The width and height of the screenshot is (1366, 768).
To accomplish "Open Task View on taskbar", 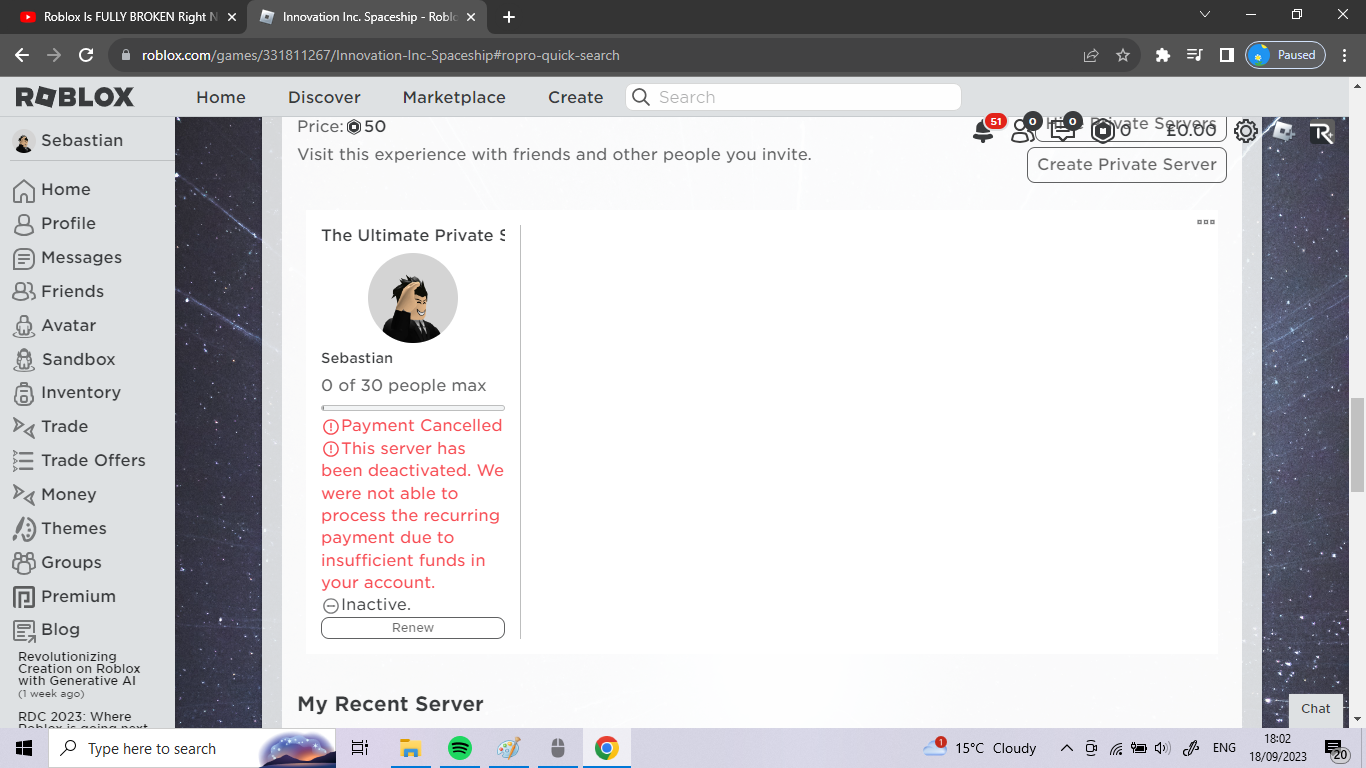I will (360, 748).
